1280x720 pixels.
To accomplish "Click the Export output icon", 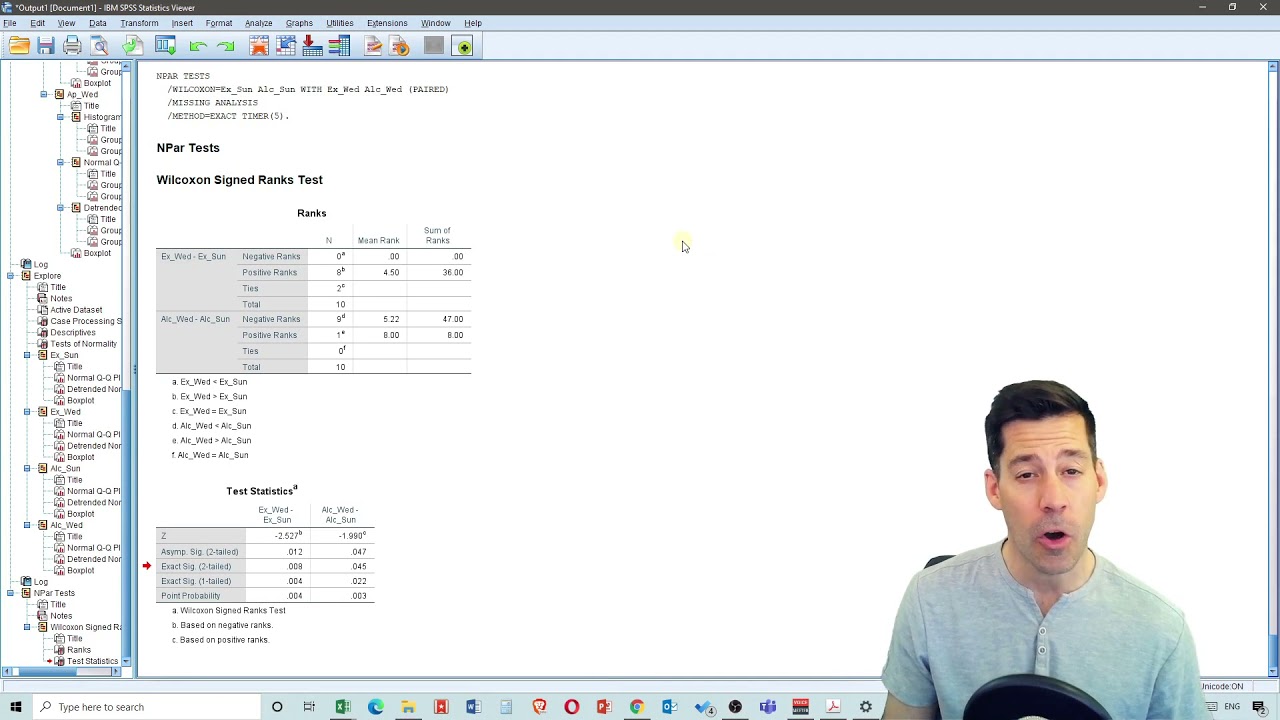I will pos(132,46).
